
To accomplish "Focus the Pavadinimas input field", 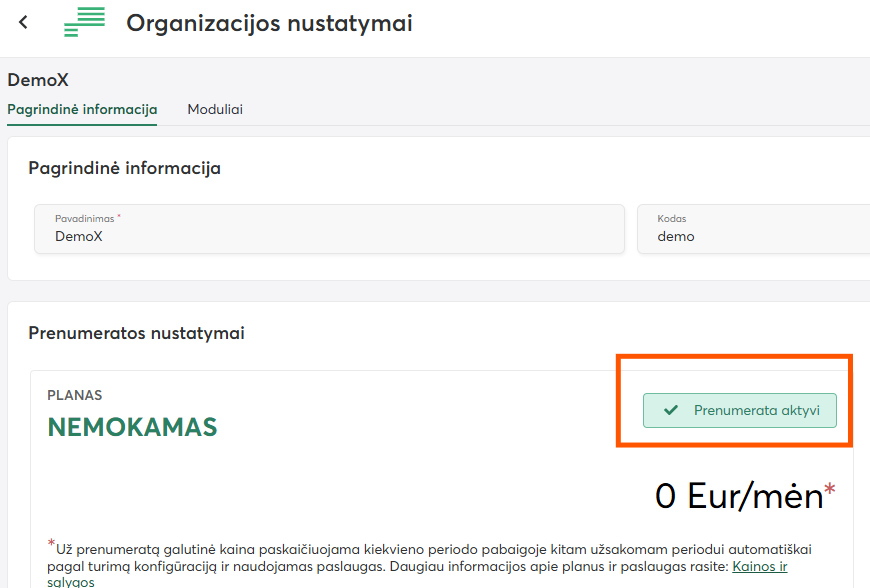I will click(330, 237).
